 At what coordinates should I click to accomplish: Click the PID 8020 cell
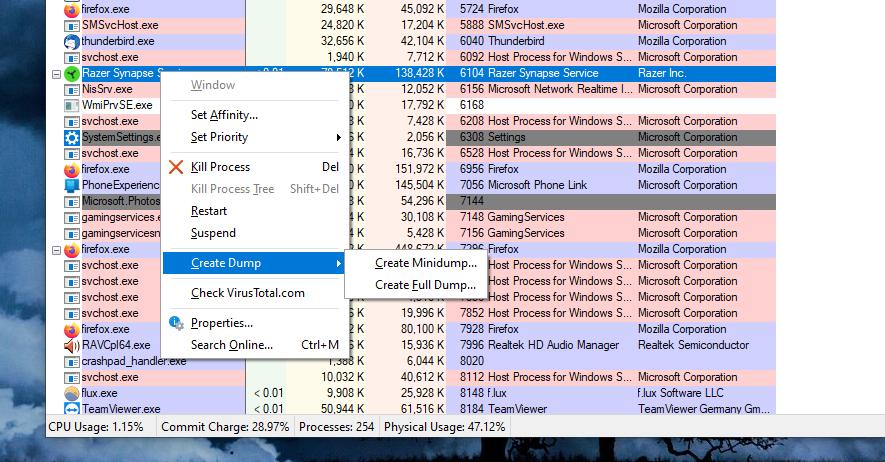[x=472, y=361]
